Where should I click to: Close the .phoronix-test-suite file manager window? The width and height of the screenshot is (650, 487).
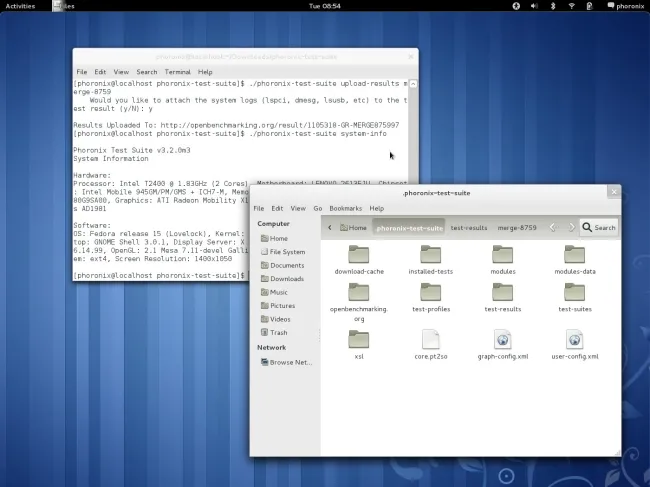pos(614,191)
